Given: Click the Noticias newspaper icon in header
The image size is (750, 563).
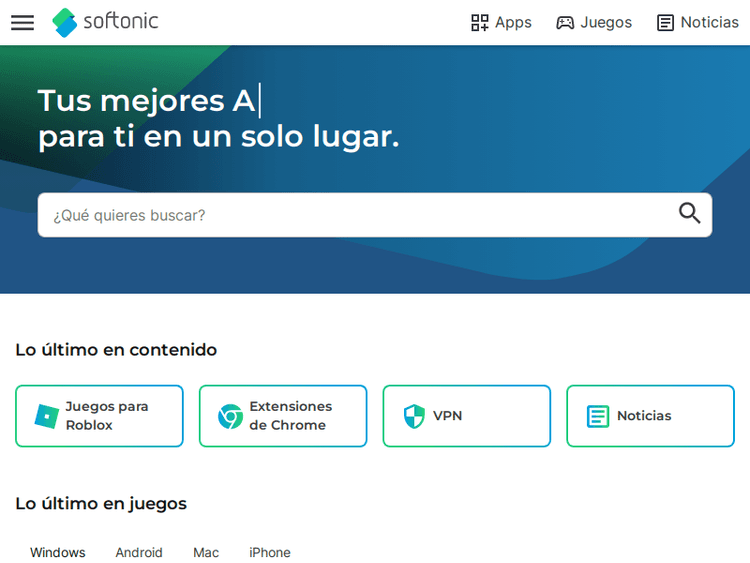Looking at the screenshot, I should (665, 23).
